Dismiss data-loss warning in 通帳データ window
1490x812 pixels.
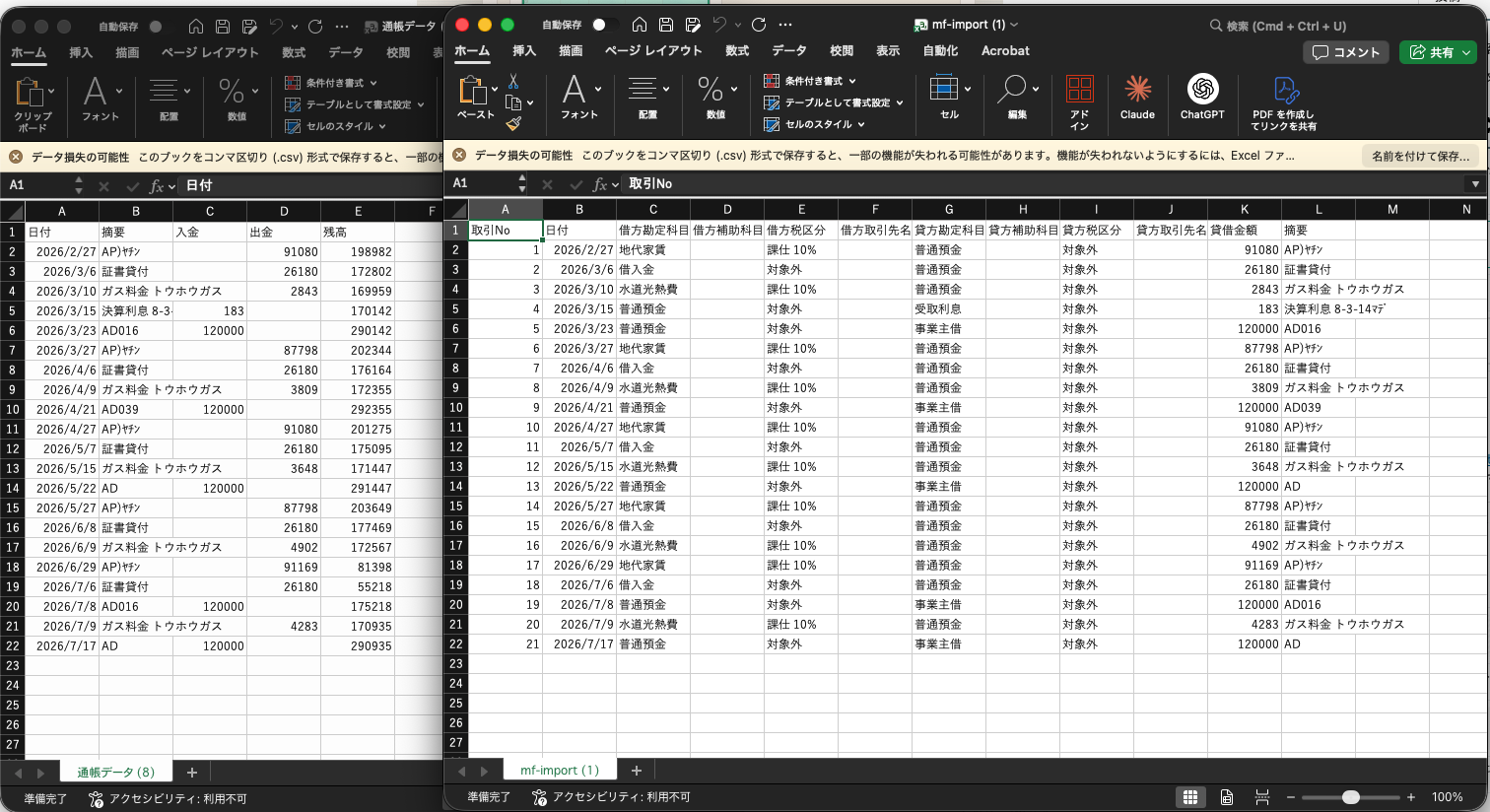(x=16, y=157)
